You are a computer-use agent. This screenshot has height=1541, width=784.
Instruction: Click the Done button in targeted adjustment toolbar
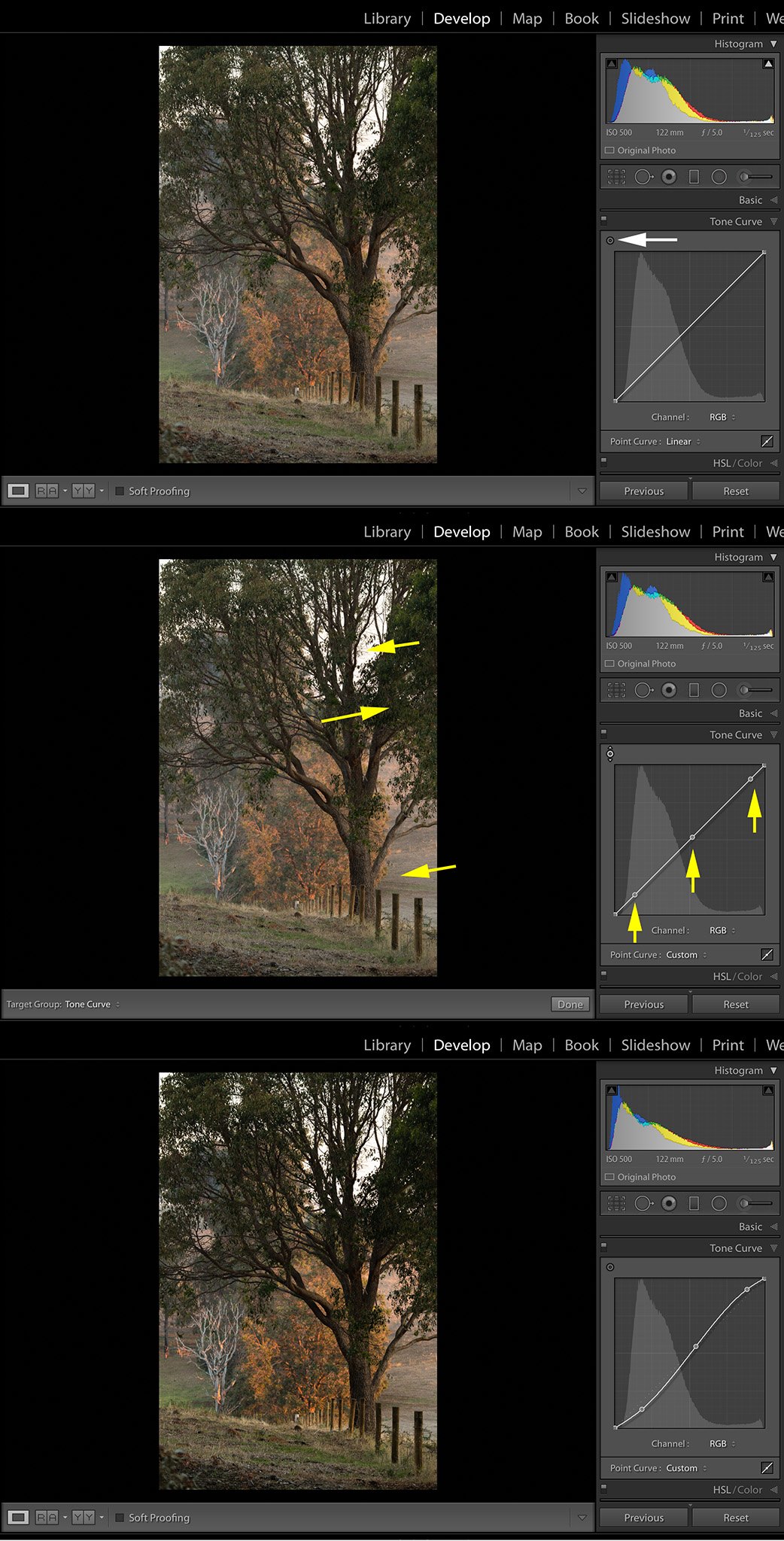click(570, 1005)
